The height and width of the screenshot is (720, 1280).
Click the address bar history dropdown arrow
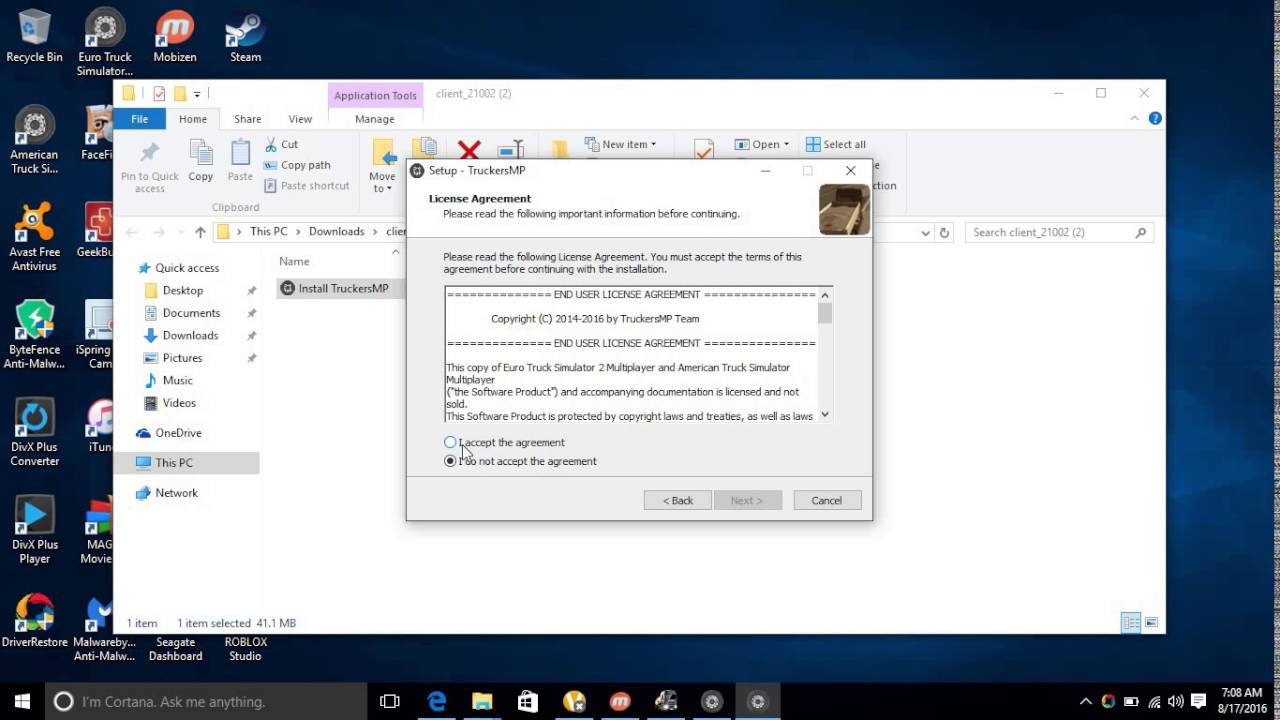coord(925,232)
